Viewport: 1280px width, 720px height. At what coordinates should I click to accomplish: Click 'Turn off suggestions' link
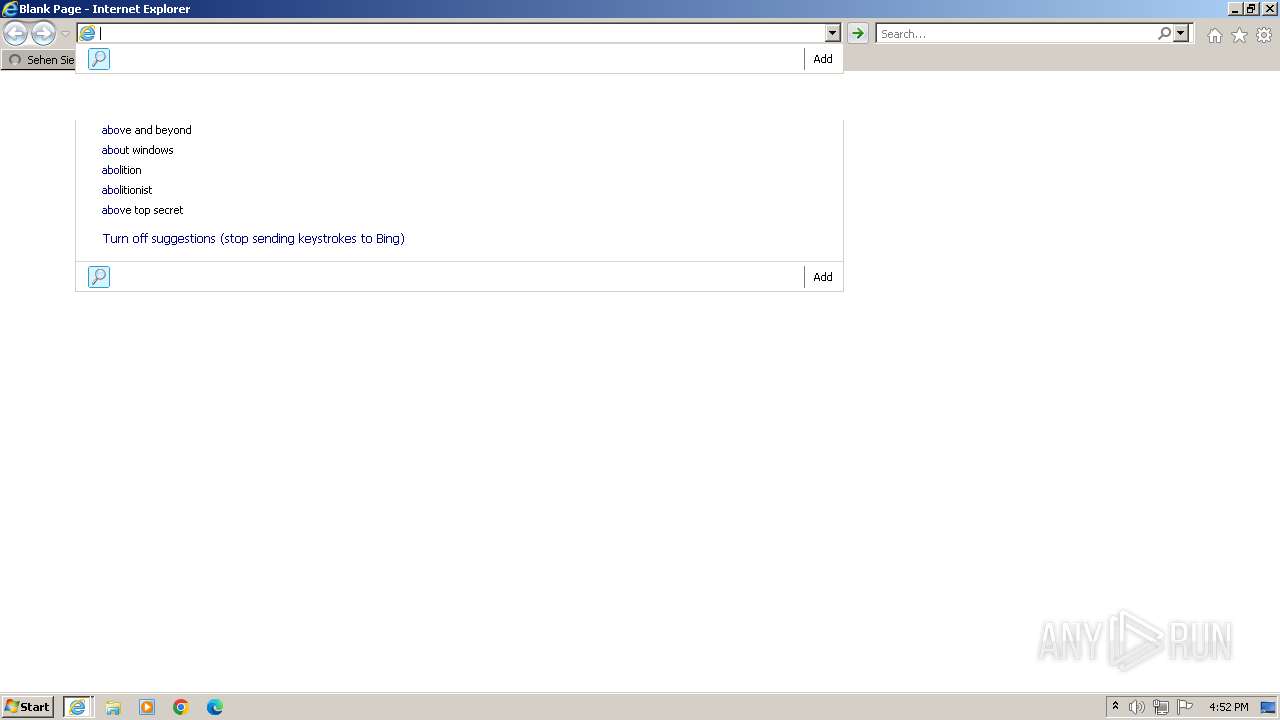coord(253,239)
